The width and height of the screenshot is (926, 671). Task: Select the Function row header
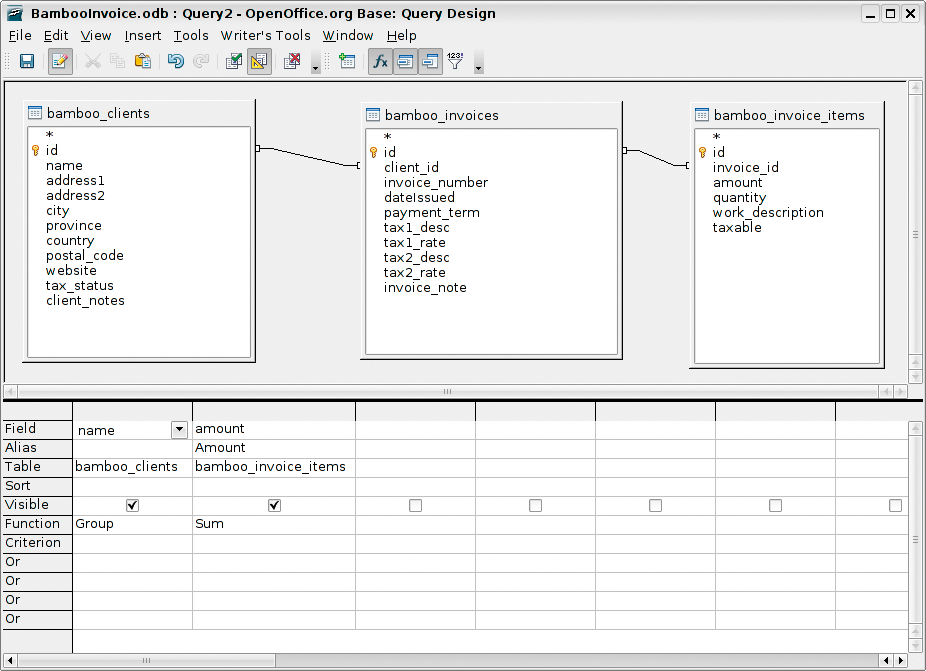coord(37,524)
